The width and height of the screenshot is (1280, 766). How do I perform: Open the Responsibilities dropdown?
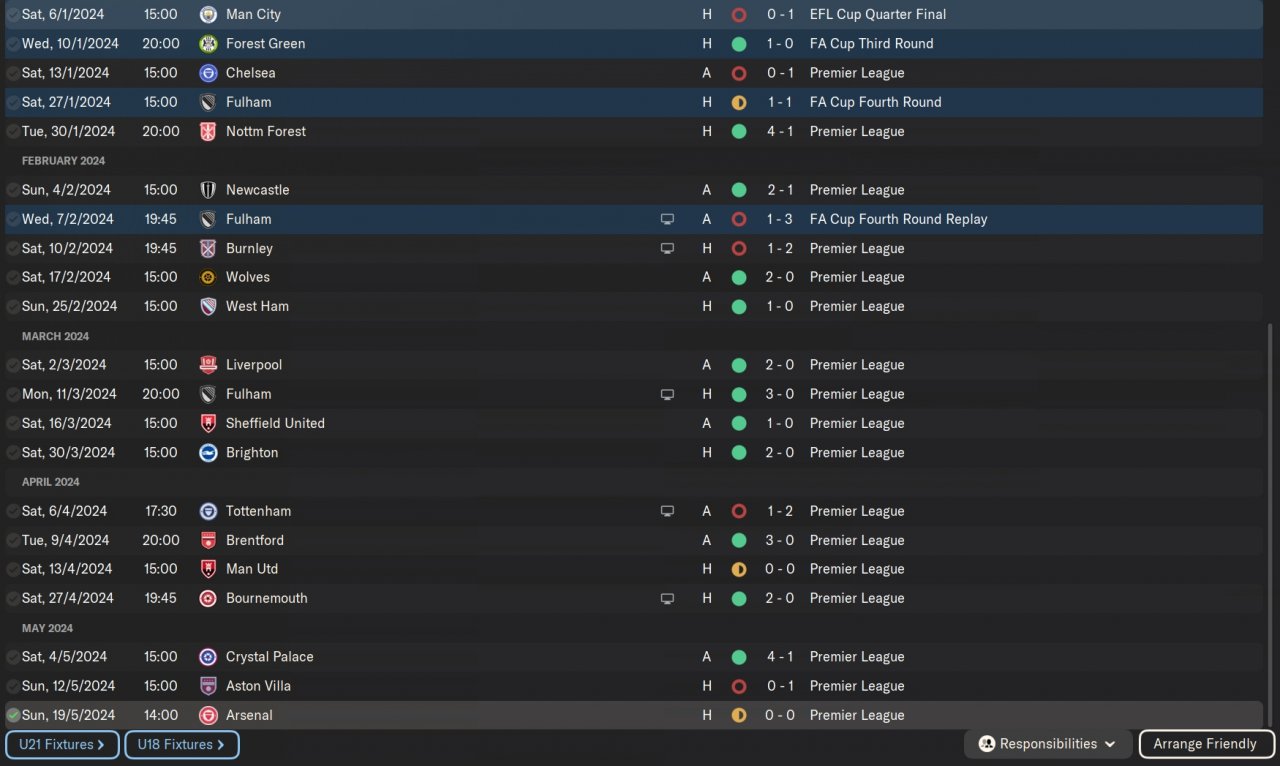[x=1048, y=744]
